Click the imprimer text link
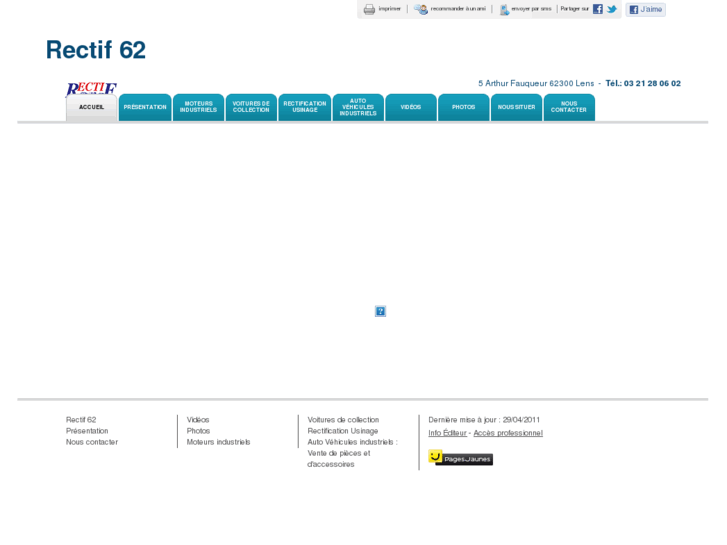The height and width of the screenshot is (545, 727). [389, 9]
